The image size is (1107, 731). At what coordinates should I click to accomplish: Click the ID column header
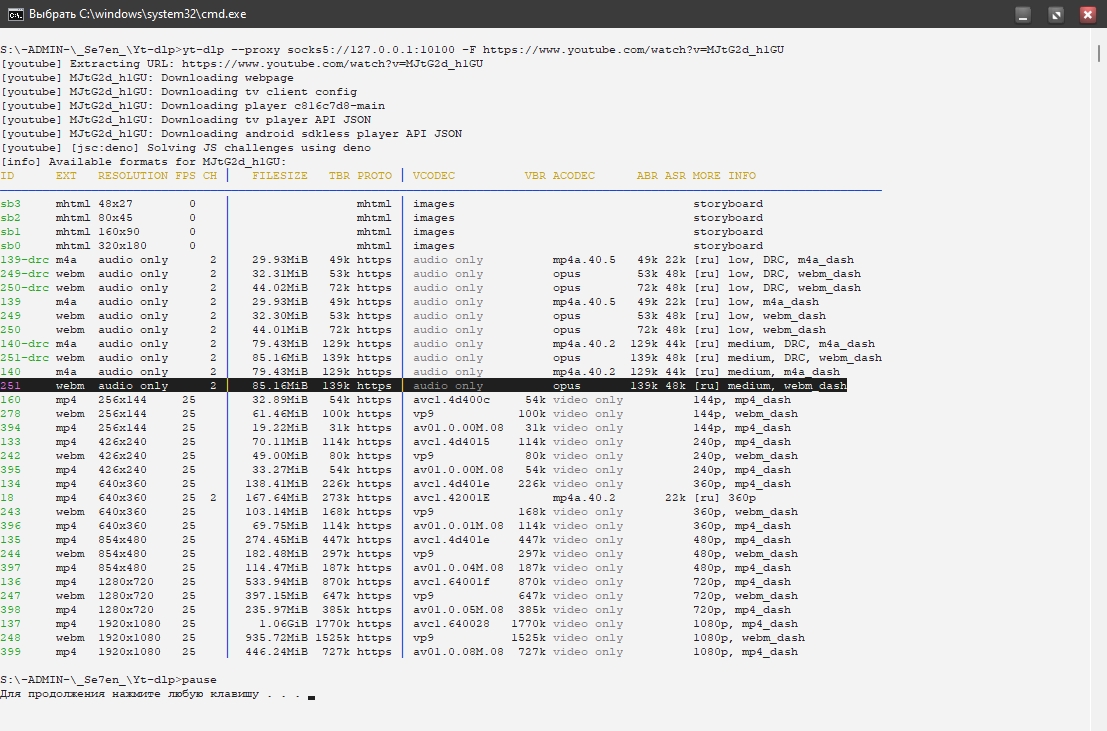pyautogui.click(x=7, y=176)
